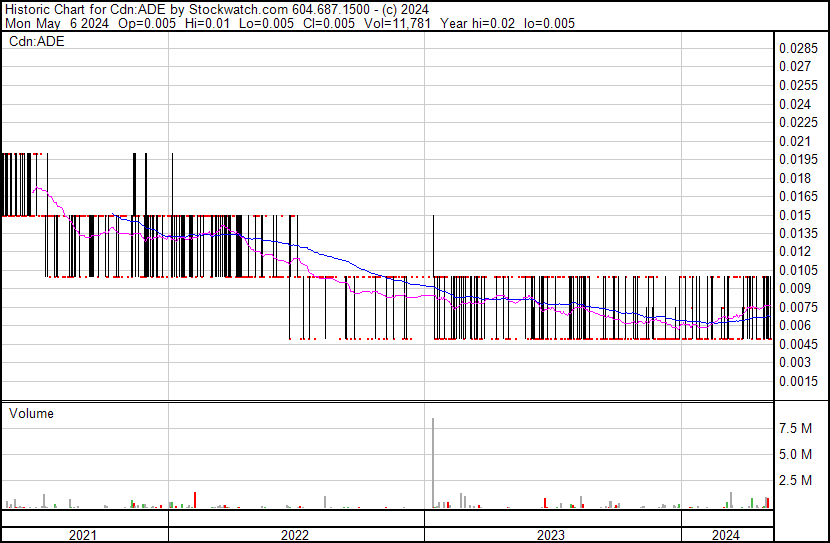Select the 2023 year marker on timeline
Screen dimensions: 830x543
tap(552, 534)
